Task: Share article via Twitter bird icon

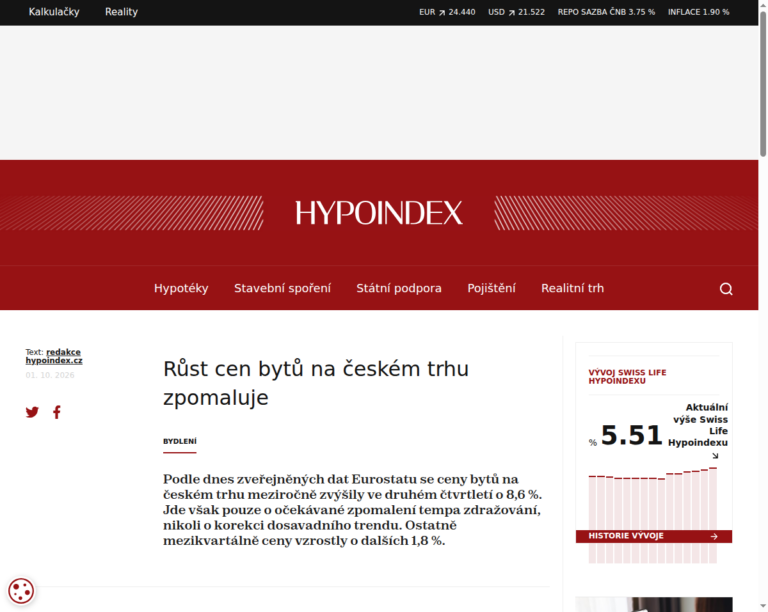Action: (32, 412)
